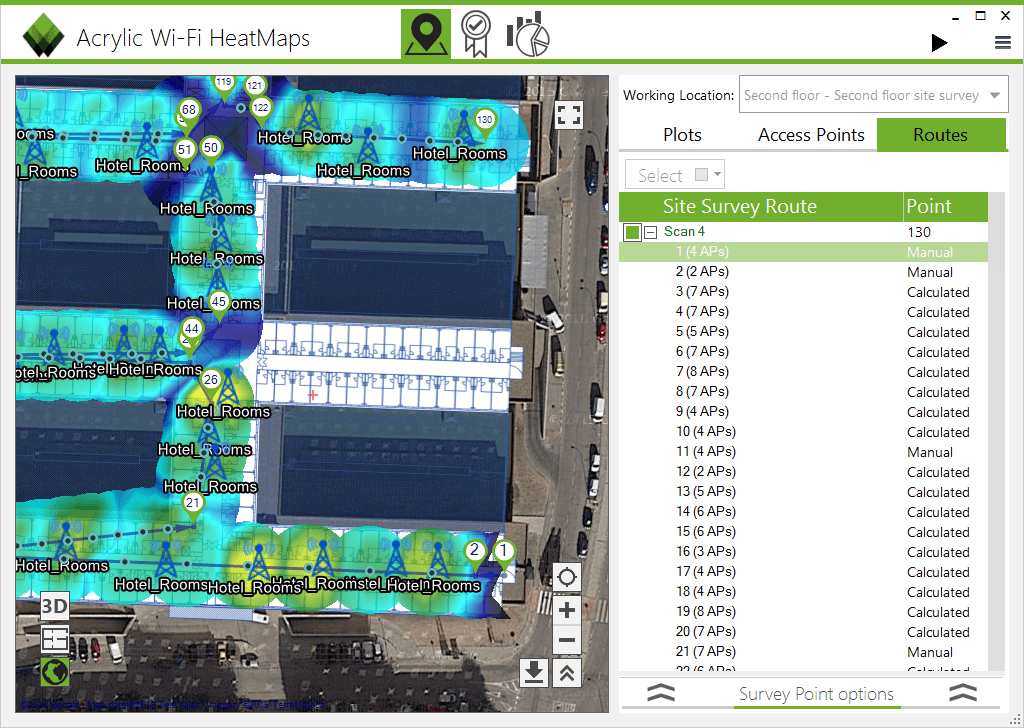The height and width of the screenshot is (728, 1024).
Task: Click the download arrow icon on map
Action: tap(534, 673)
